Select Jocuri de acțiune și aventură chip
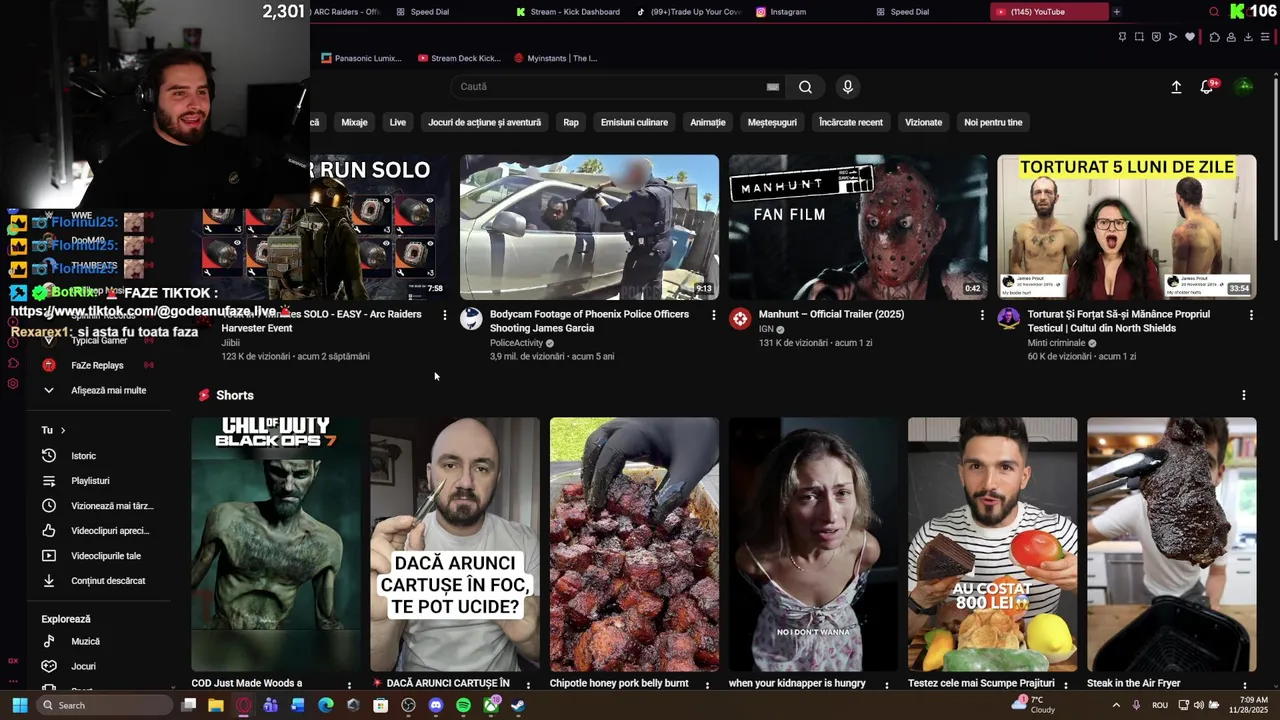The image size is (1280, 720). click(x=484, y=122)
